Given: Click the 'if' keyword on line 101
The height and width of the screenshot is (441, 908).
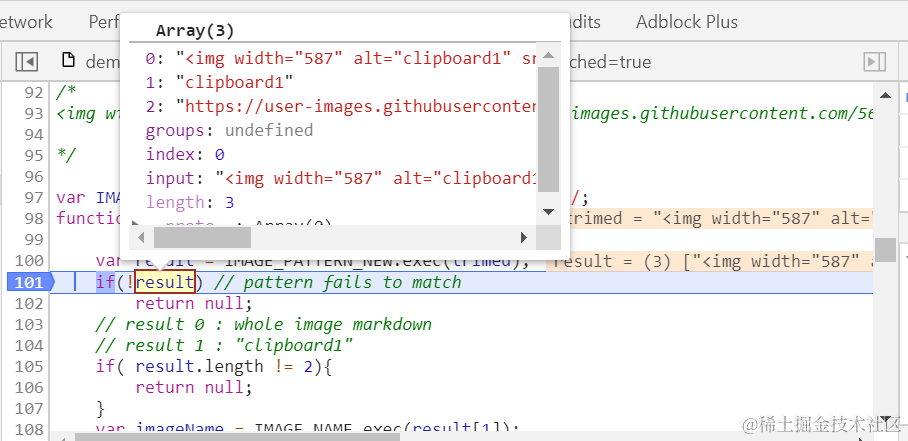Looking at the screenshot, I should [105, 282].
